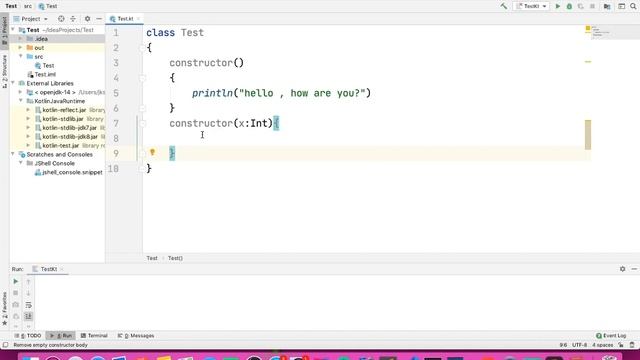Open Project panel gear settings
The height and width of the screenshot is (360, 640).
87,19
